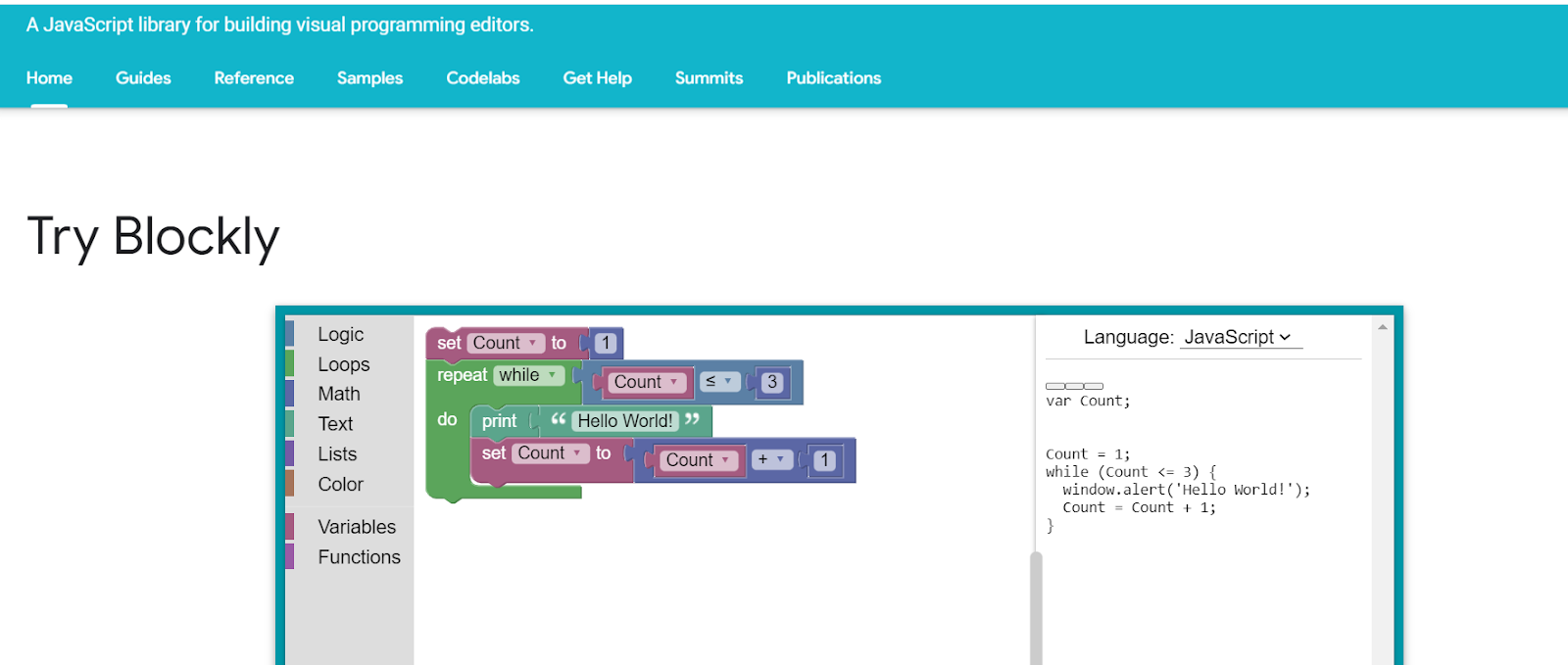Click the 'var Count;' code line
Viewport: 1568px width, 665px height.
pyautogui.click(x=1088, y=401)
